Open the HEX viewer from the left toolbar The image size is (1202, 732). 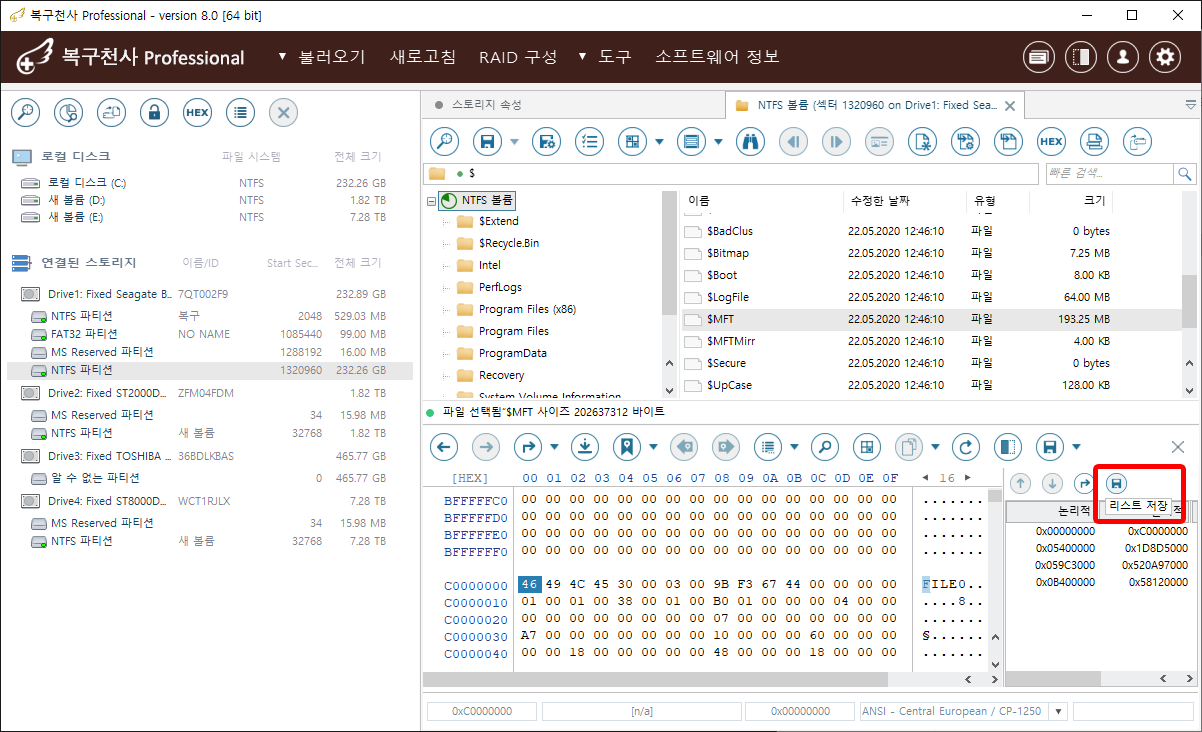point(197,112)
